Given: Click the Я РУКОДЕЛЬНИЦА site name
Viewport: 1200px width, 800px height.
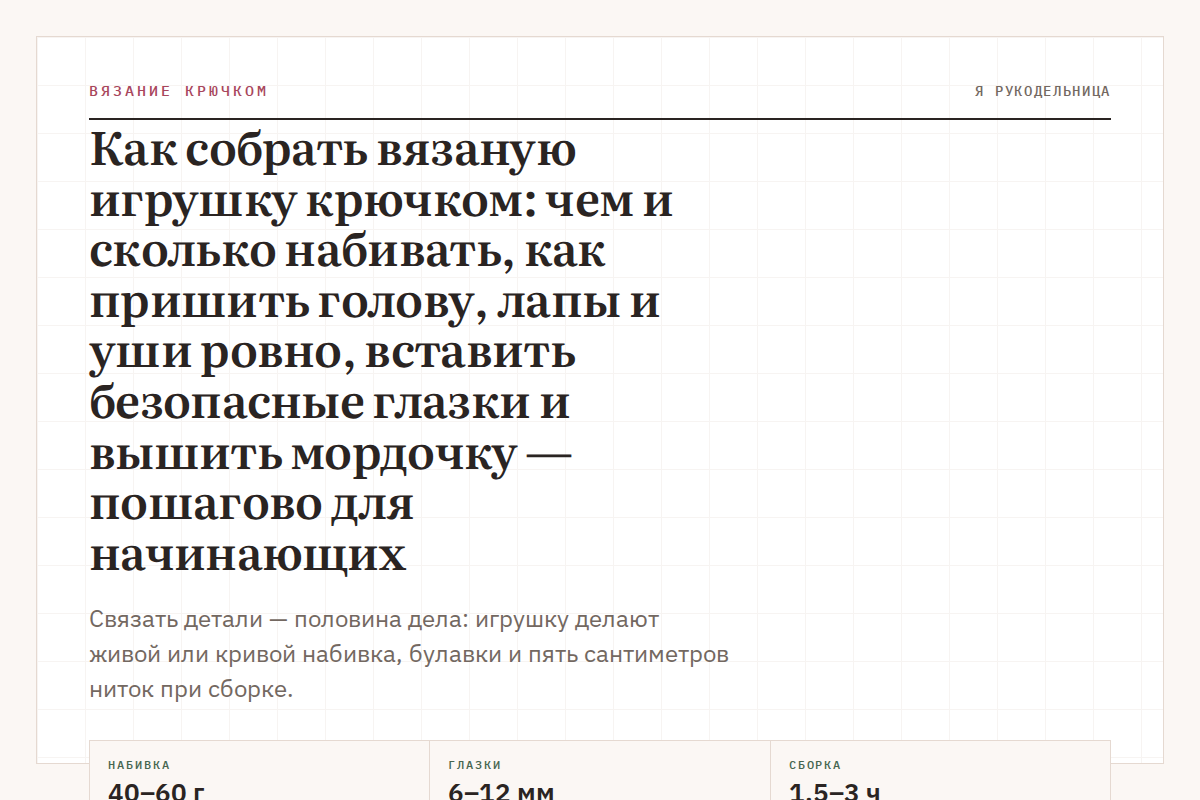Looking at the screenshot, I should click(x=1043, y=91).
